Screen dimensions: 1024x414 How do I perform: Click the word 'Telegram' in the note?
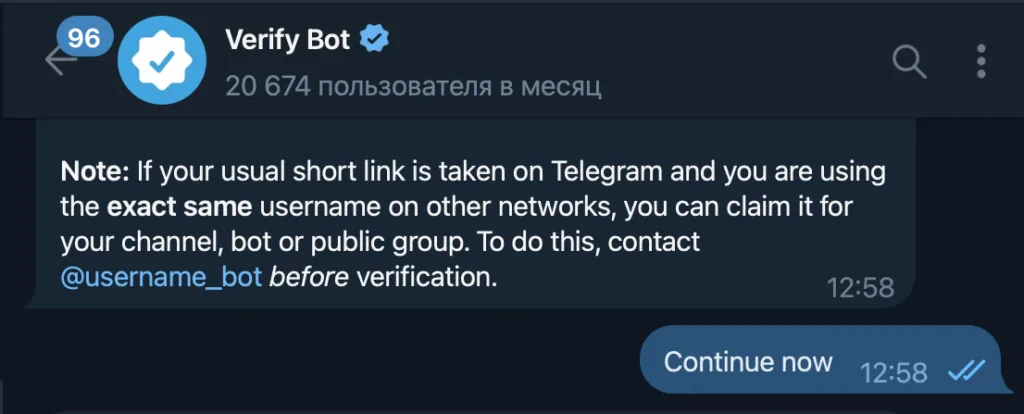click(x=606, y=172)
